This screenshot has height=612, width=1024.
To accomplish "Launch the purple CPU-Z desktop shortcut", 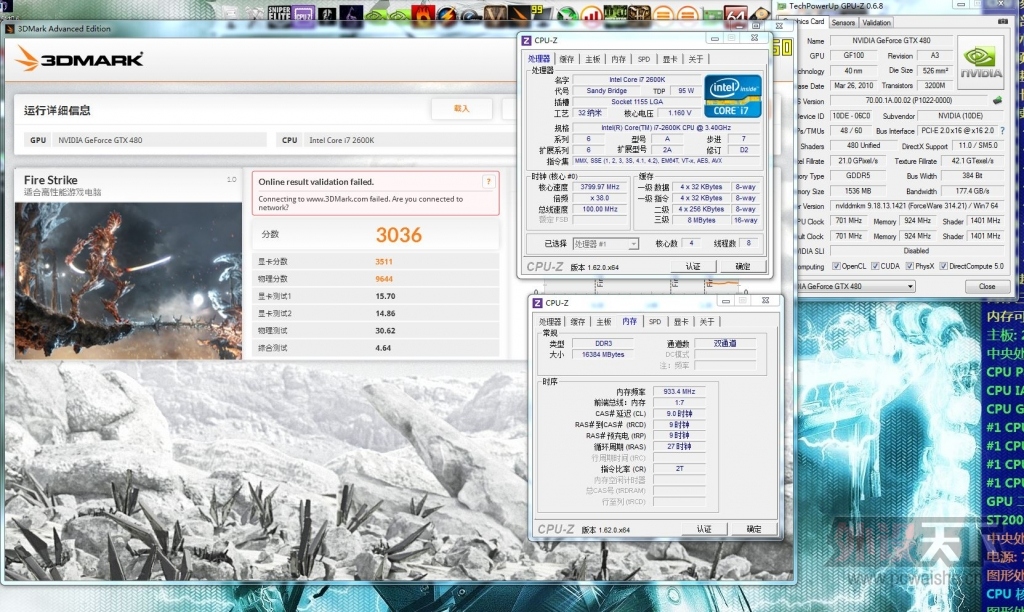I will [x=303, y=14].
